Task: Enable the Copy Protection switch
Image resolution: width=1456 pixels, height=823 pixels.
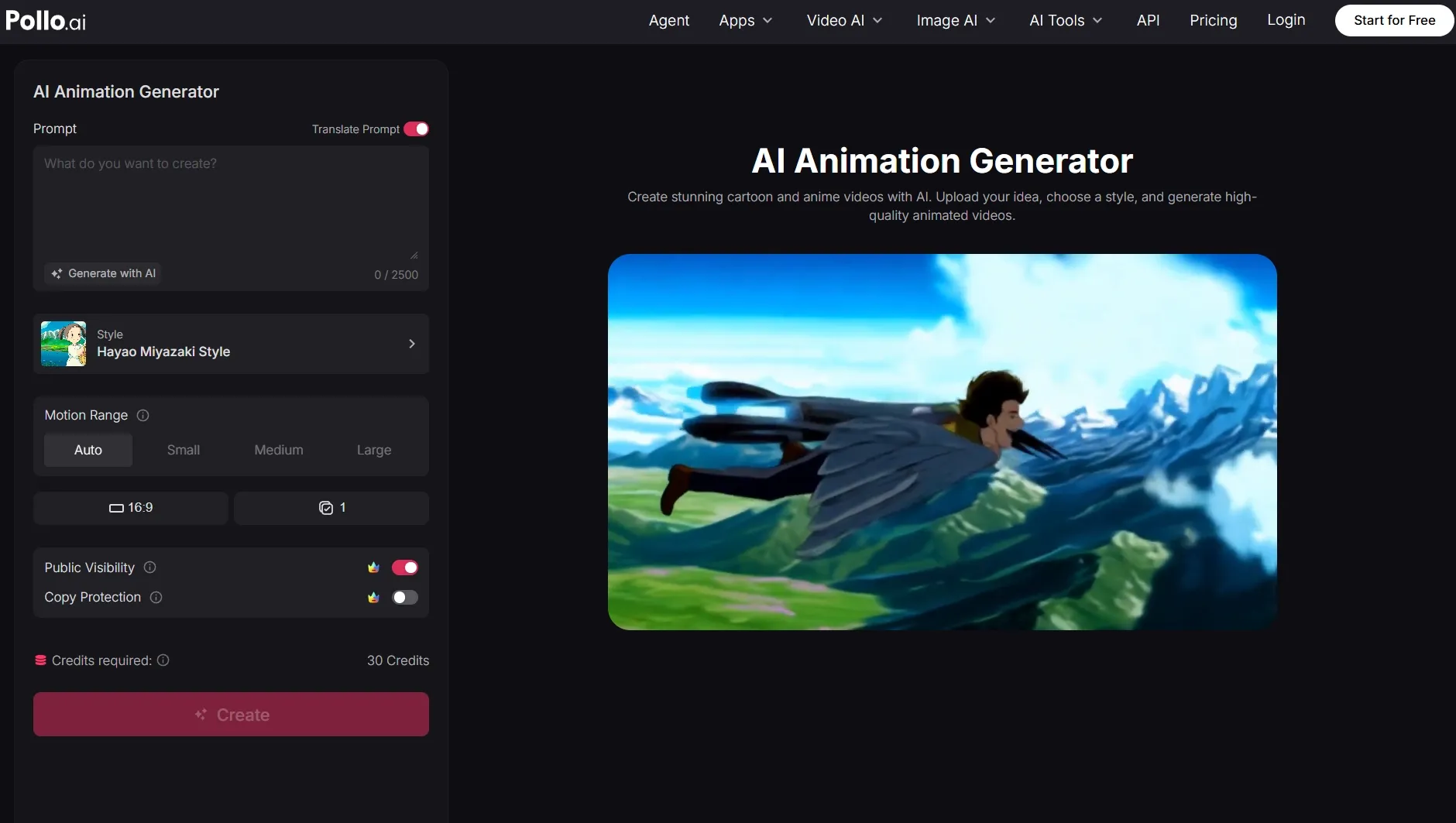Action: [x=404, y=598]
